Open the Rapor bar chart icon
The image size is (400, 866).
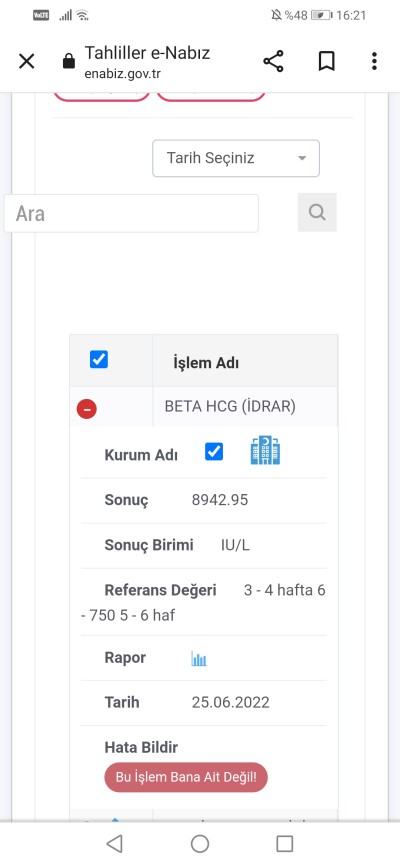click(199, 658)
